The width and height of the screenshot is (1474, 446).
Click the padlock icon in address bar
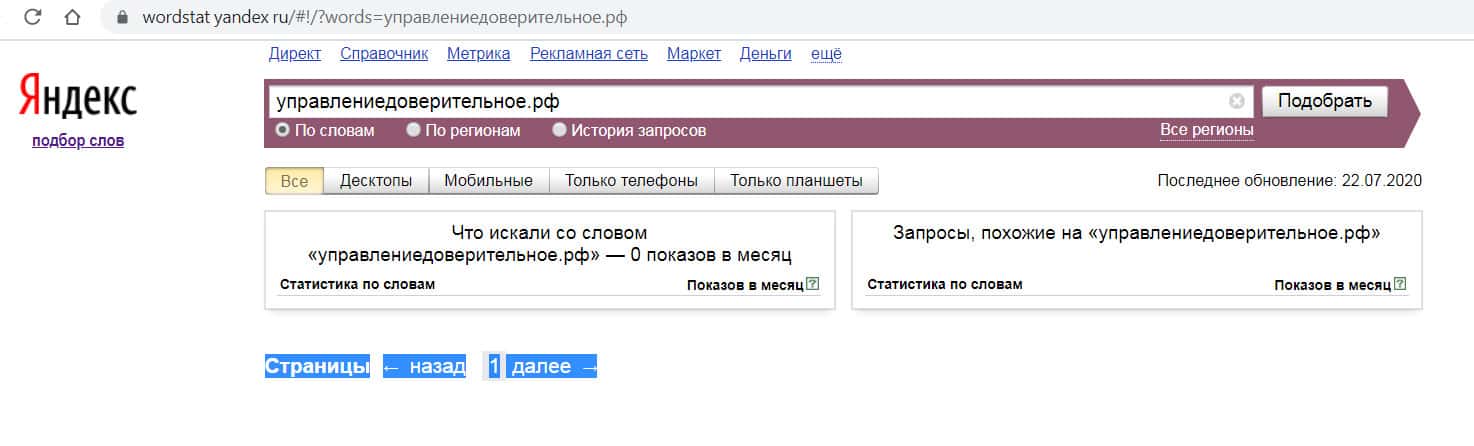(124, 18)
